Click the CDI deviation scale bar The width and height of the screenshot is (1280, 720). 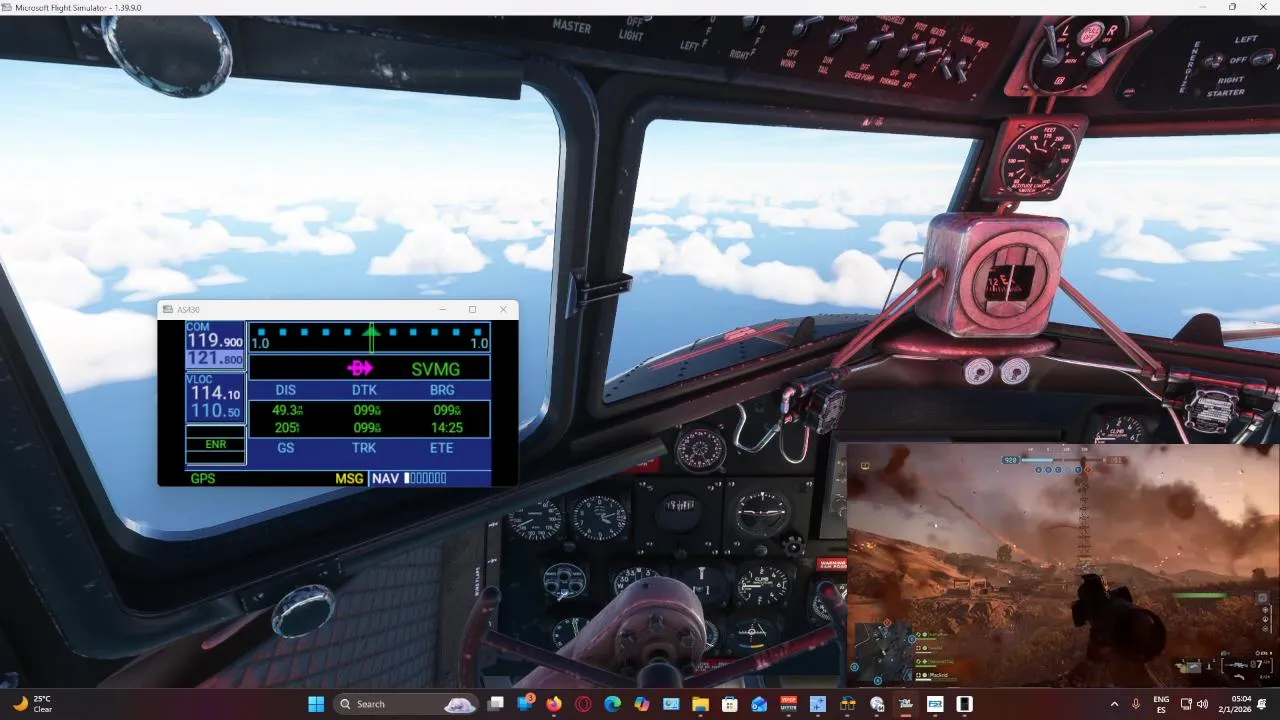click(x=369, y=337)
